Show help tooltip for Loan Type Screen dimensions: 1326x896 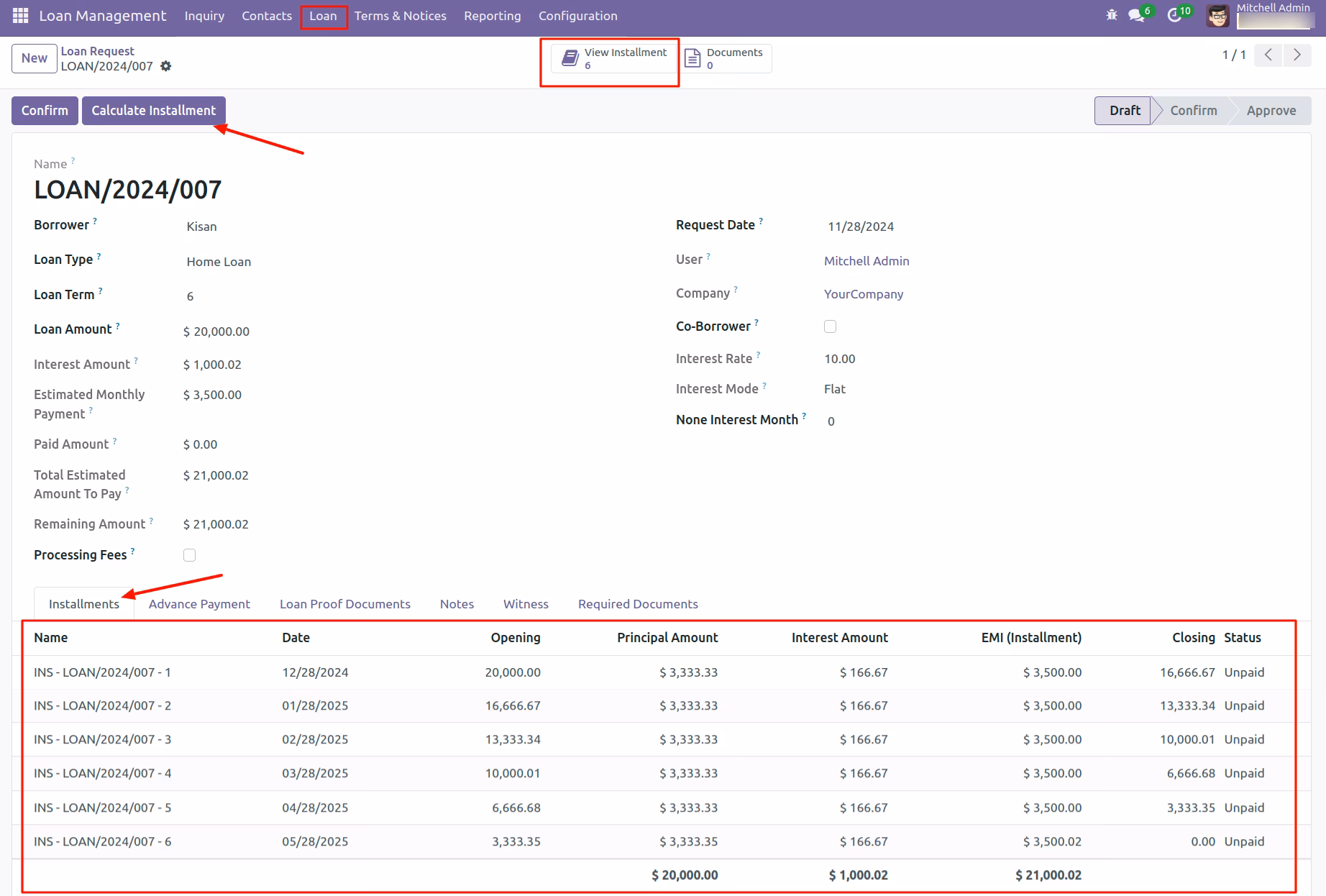click(x=99, y=256)
